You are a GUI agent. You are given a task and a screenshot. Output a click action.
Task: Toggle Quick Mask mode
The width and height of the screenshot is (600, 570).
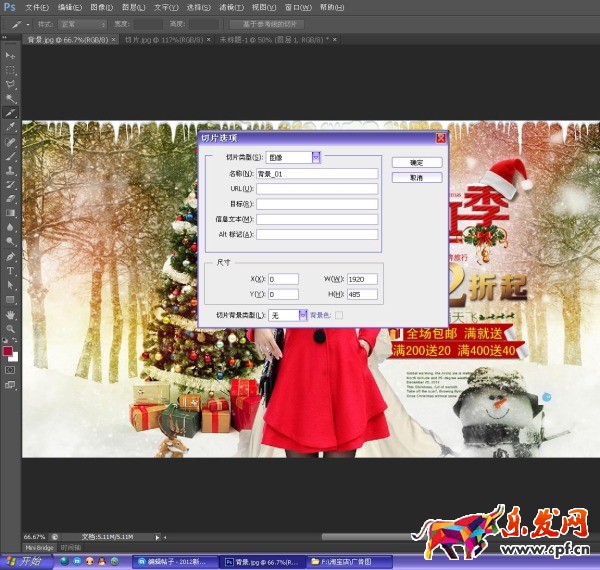(x=10, y=370)
